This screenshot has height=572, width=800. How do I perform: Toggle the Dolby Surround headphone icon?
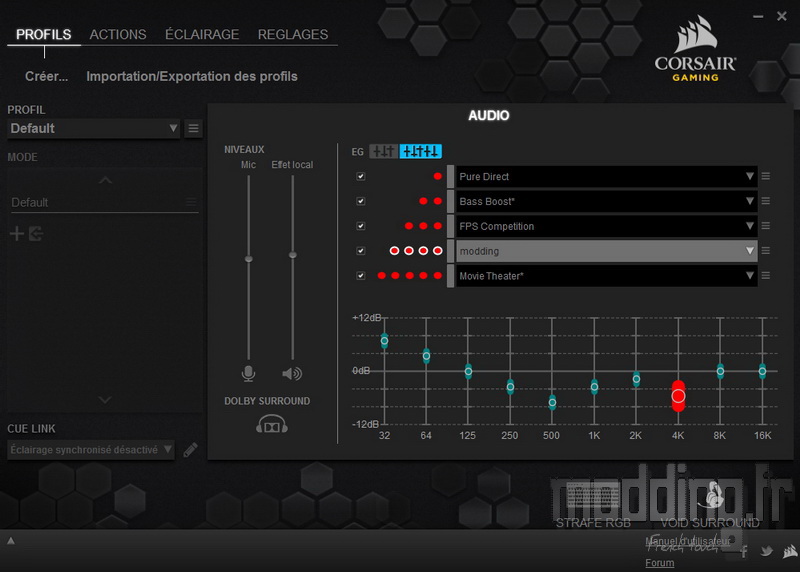[272, 425]
